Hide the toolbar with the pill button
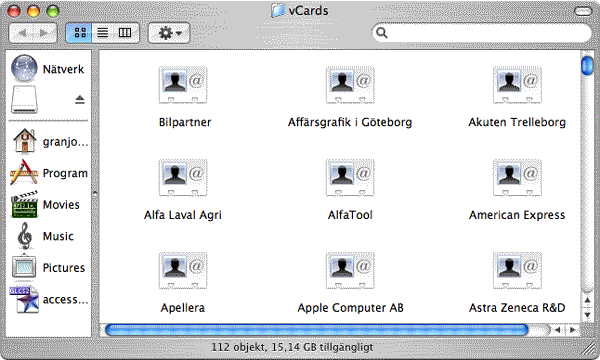Image resolution: width=600 pixels, height=360 pixels. tap(584, 11)
